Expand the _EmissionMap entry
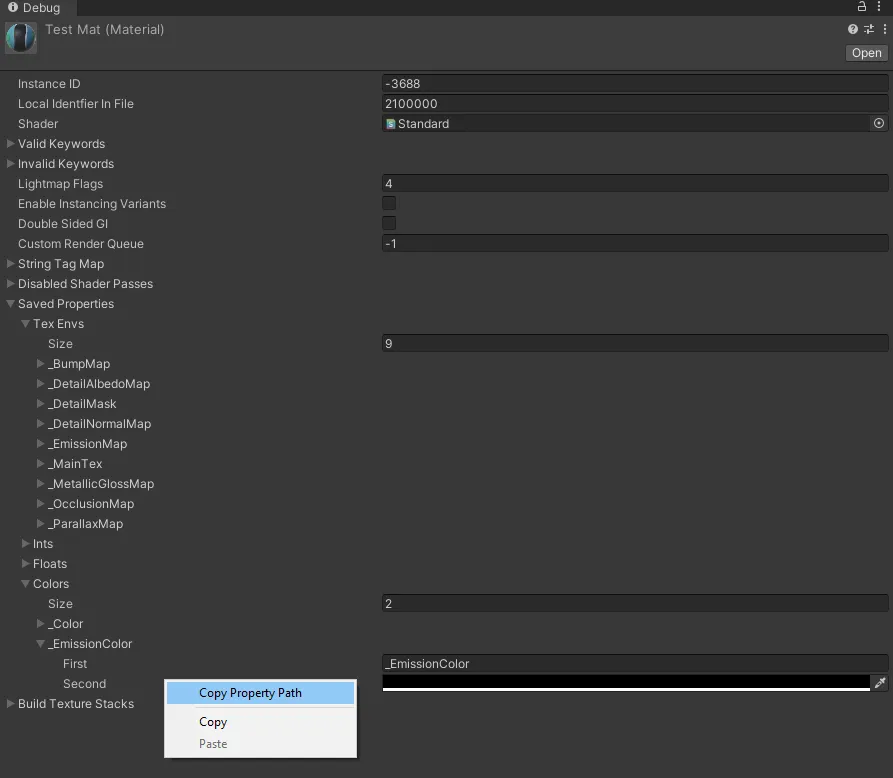Screen dimensions: 893x778 [x=40, y=443]
